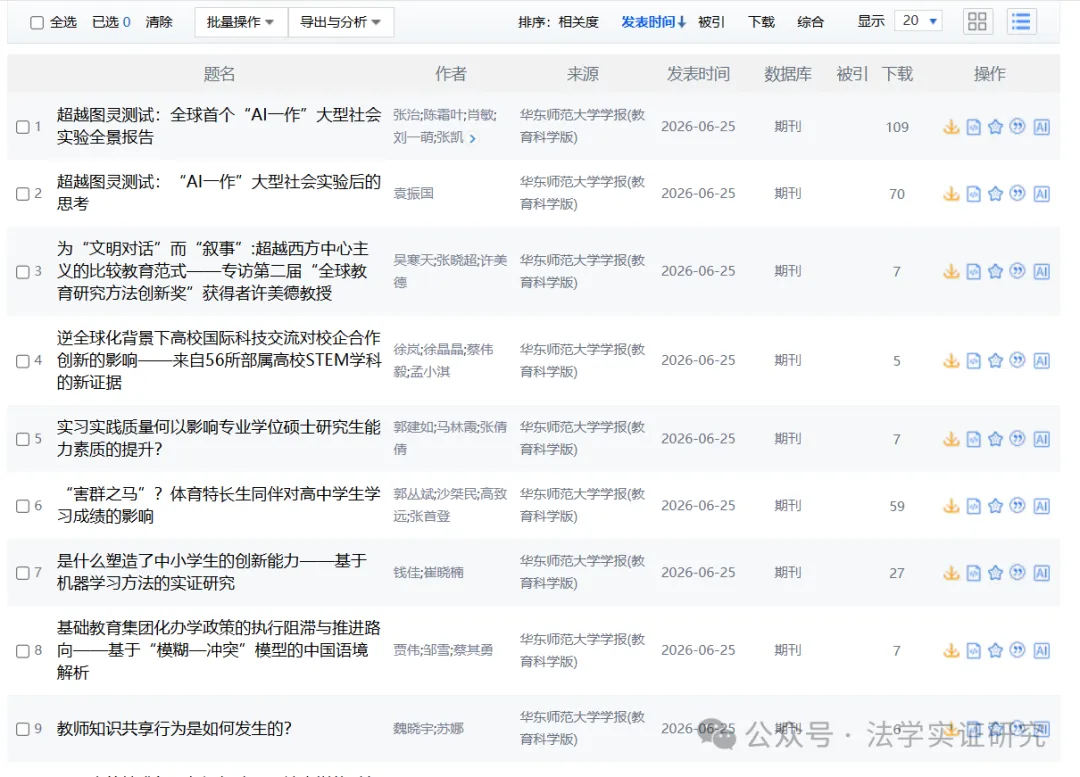Select result 4 checkbox
The image size is (1080, 777).
click(23, 360)
